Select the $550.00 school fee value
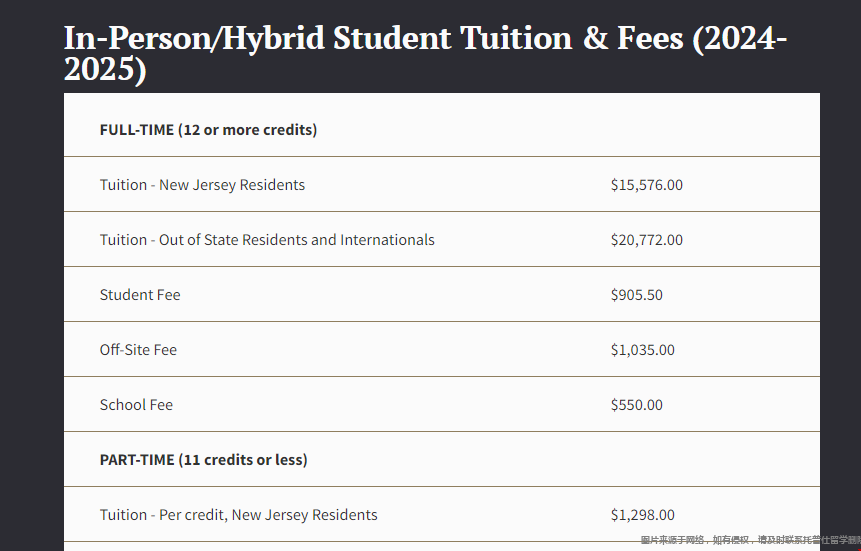 pyautogui.click(x=637, y=405)
